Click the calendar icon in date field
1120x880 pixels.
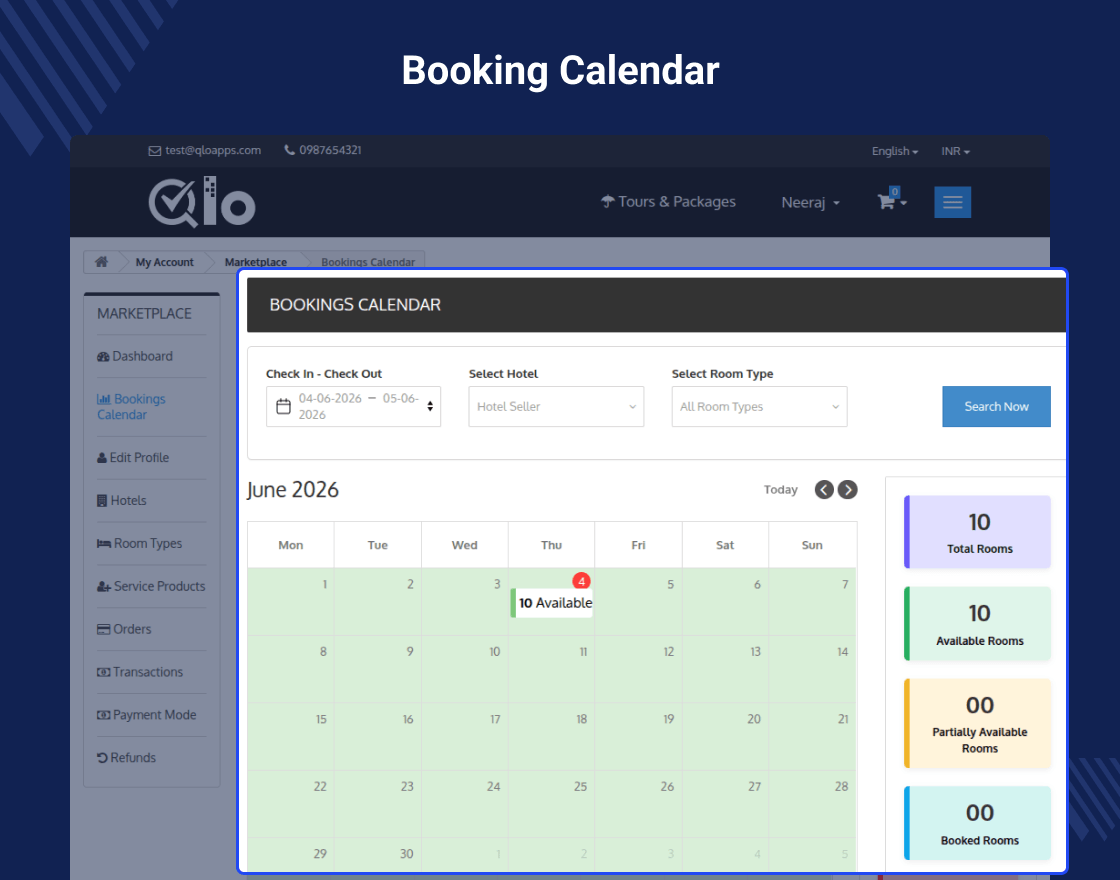coord(284,406)
